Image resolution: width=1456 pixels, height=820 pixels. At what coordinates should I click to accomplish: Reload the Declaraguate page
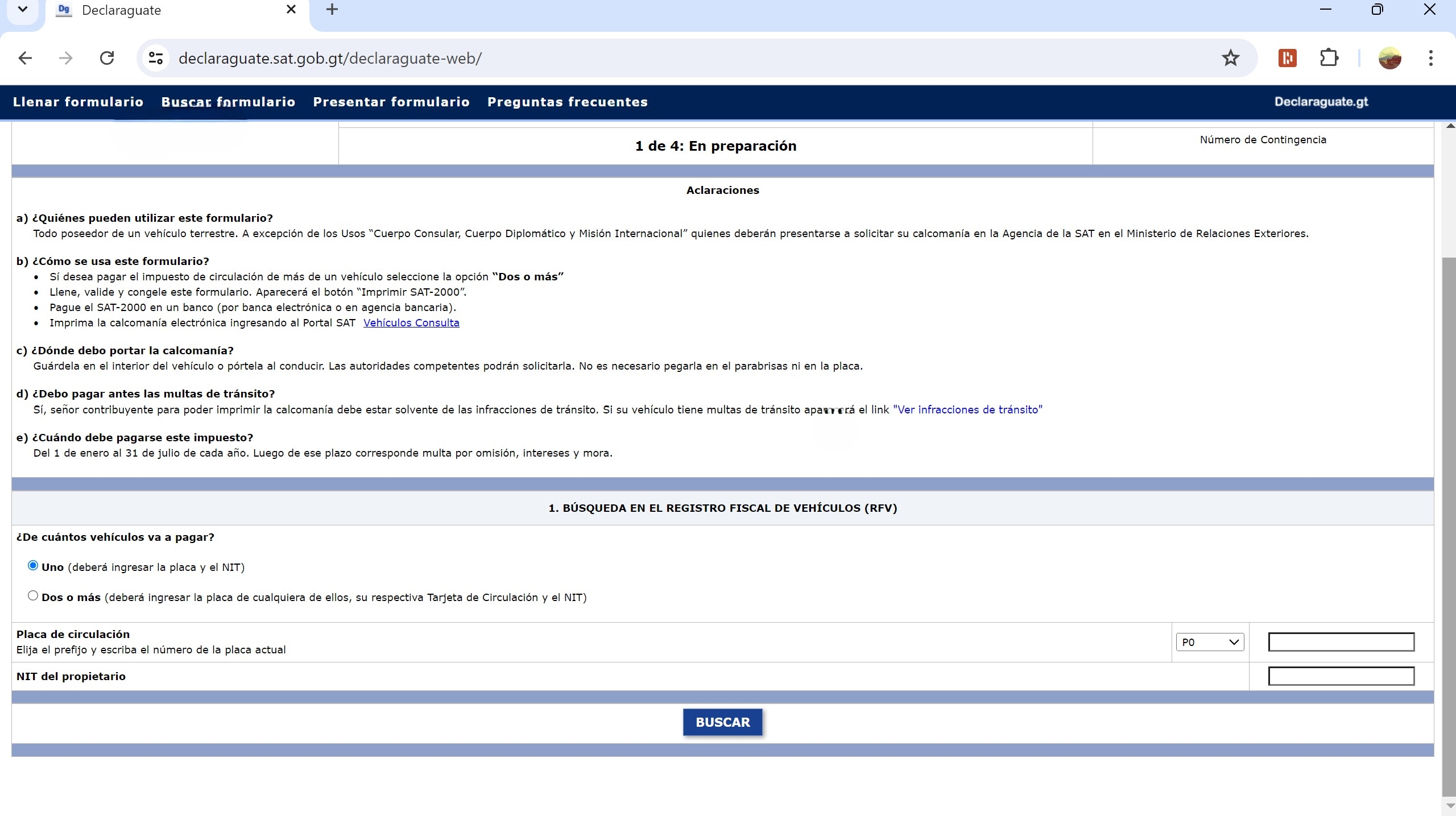point(107,58)
